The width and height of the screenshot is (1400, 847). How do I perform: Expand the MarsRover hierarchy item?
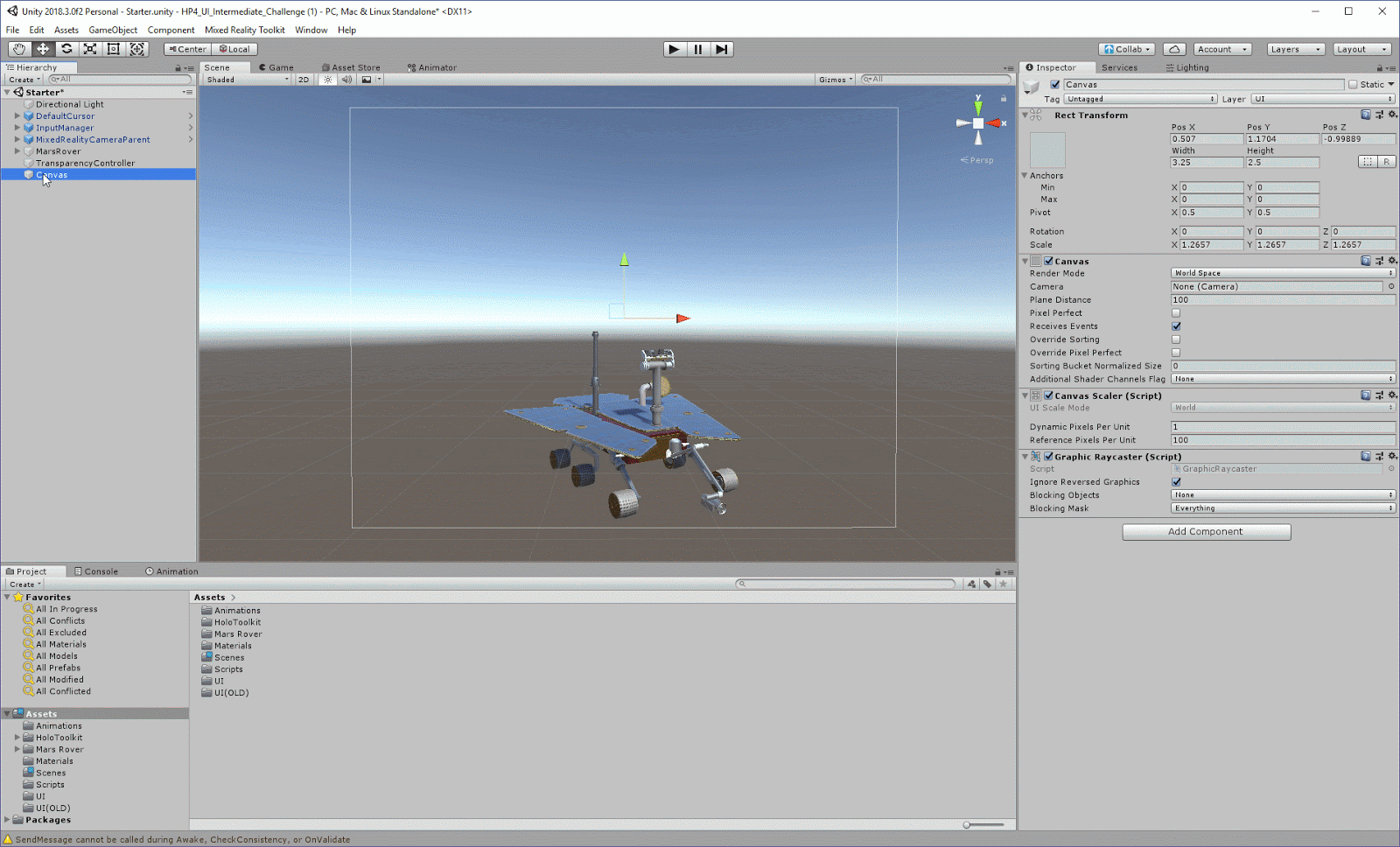tap(17, 151)
